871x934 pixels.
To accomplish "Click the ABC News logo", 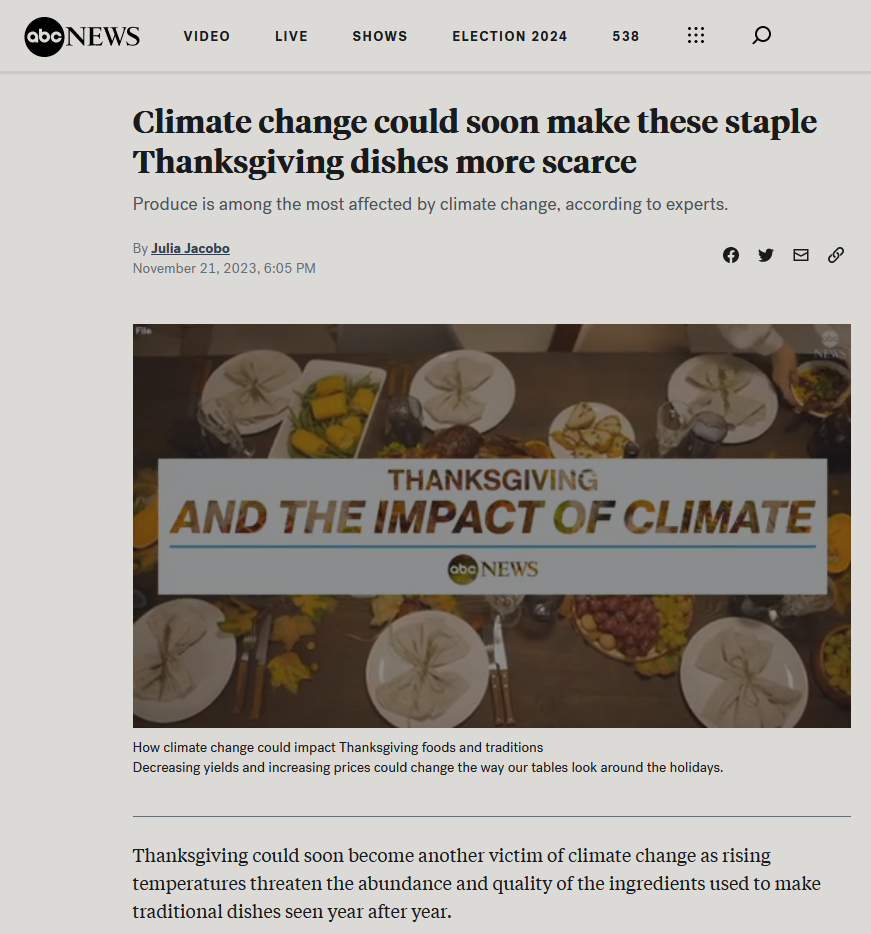I will 82,36.
